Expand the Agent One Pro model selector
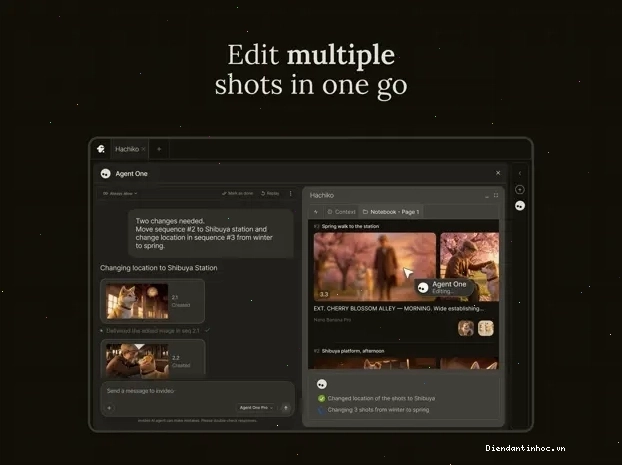The image size is (622, 465). pos(256,407)
